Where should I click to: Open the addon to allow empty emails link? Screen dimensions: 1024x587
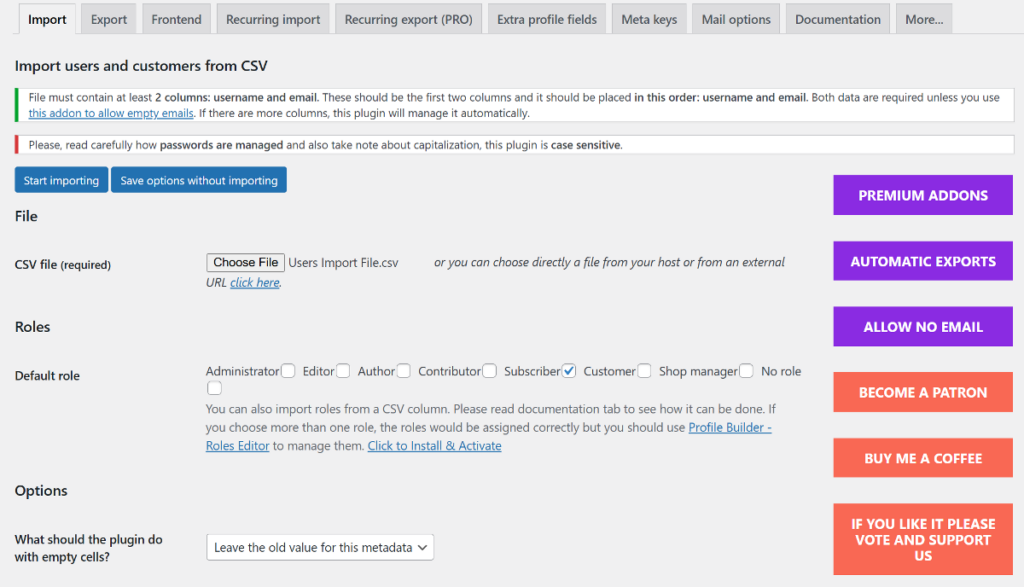pos(110,113)
